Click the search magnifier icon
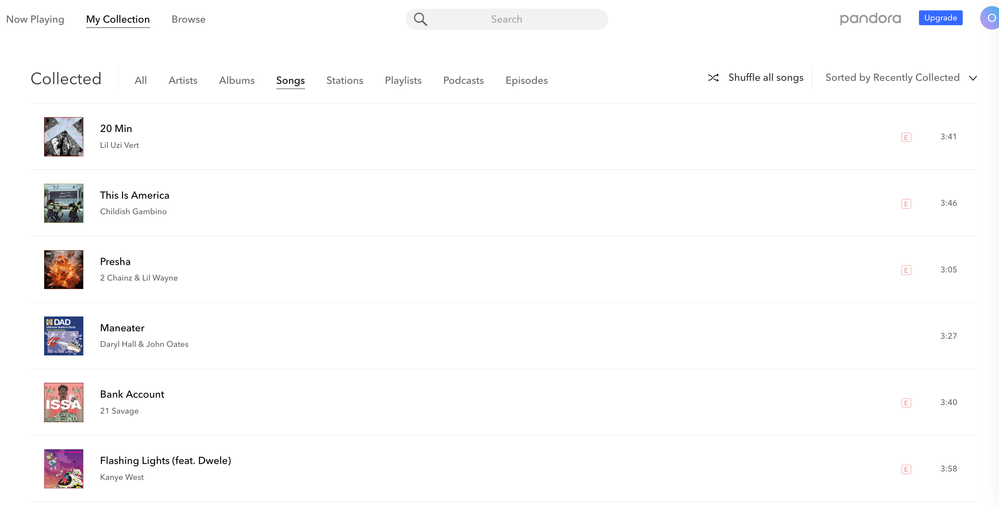Image resolution: width=999 pixels, height=507 pixels. pyautogui.click(x=420, y=19)
